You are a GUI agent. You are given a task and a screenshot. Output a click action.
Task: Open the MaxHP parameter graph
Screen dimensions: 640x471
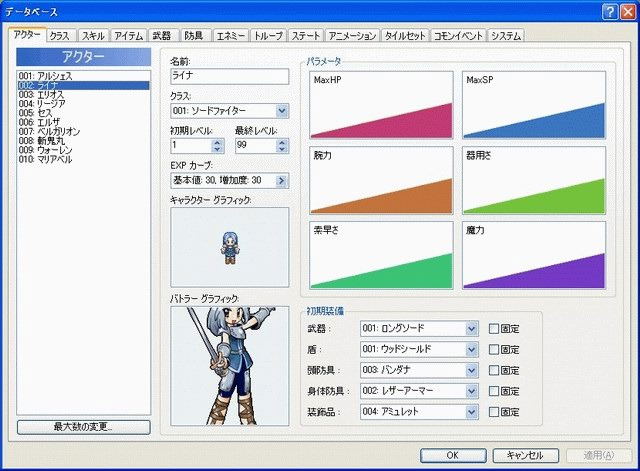coord(380,105)
